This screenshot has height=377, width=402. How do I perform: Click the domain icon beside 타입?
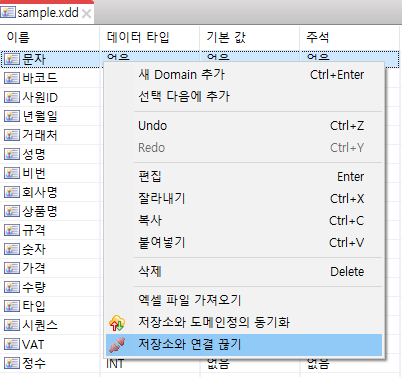point(12,306)
